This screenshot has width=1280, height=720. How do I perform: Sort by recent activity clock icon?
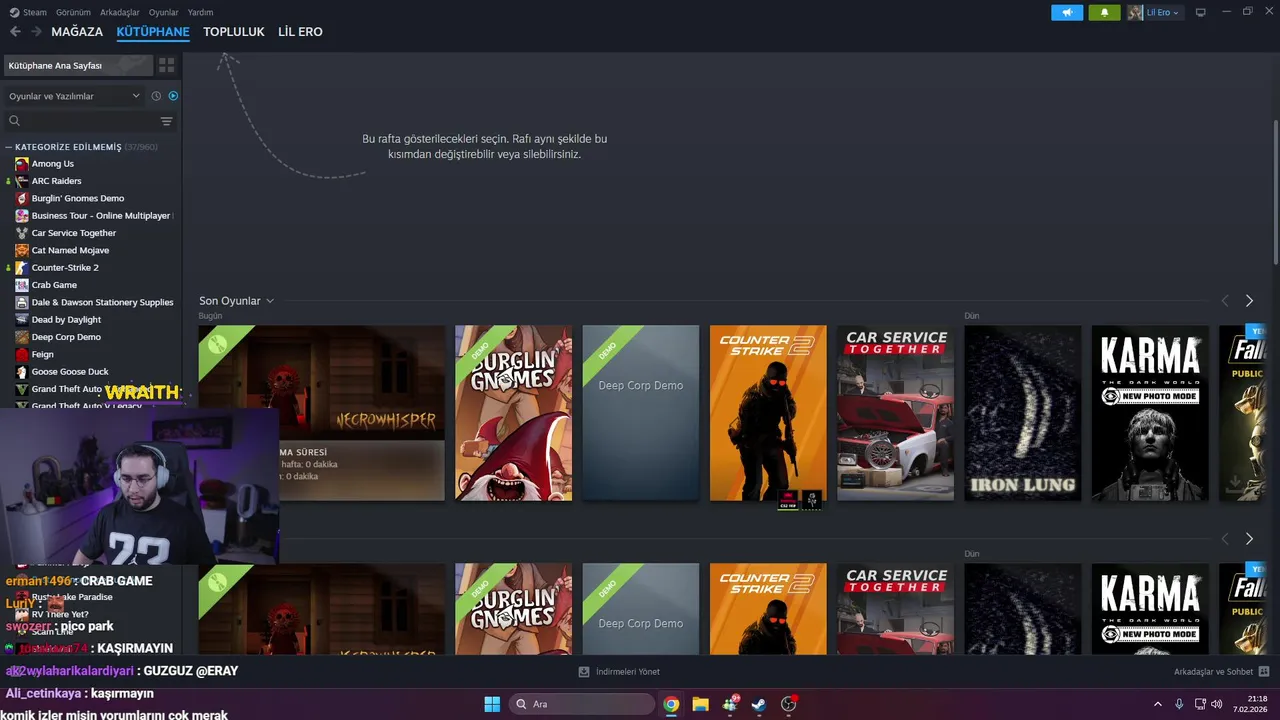[x=156, y=96]
